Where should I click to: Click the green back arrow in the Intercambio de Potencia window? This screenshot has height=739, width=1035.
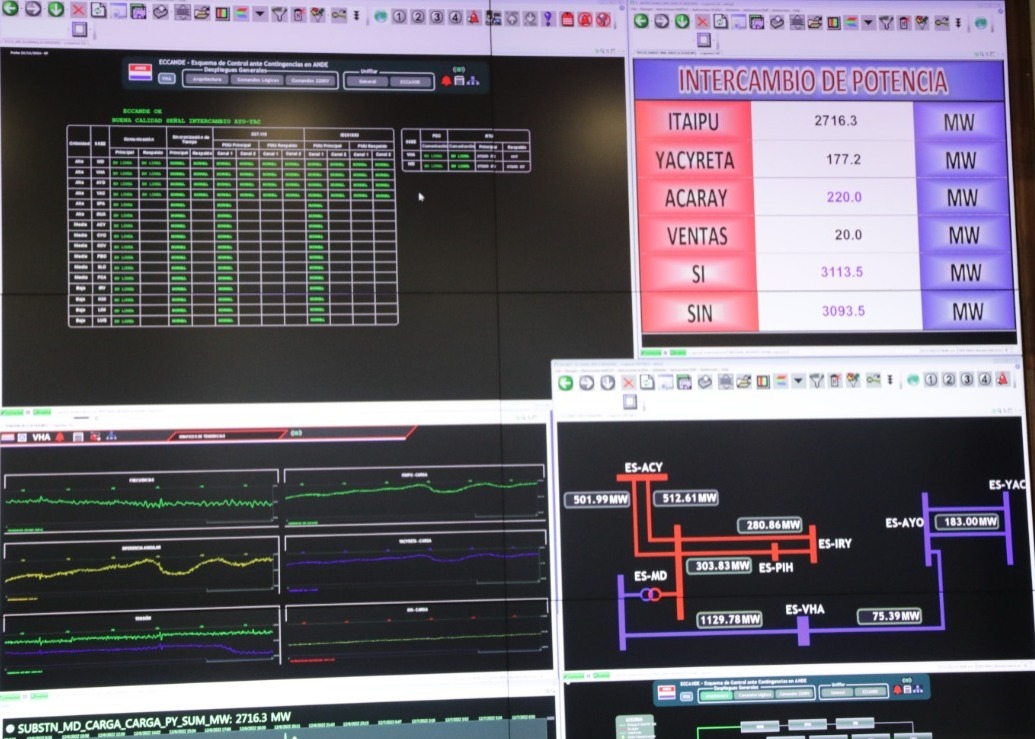tap(640, 20)
